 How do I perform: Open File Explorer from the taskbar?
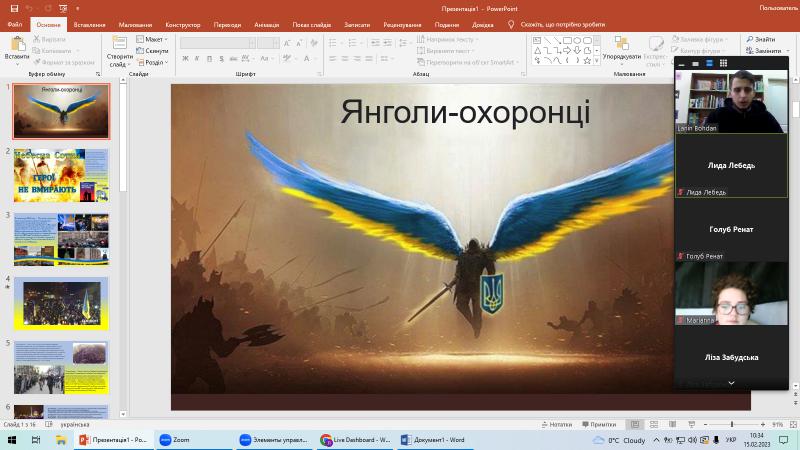(61, 439)
